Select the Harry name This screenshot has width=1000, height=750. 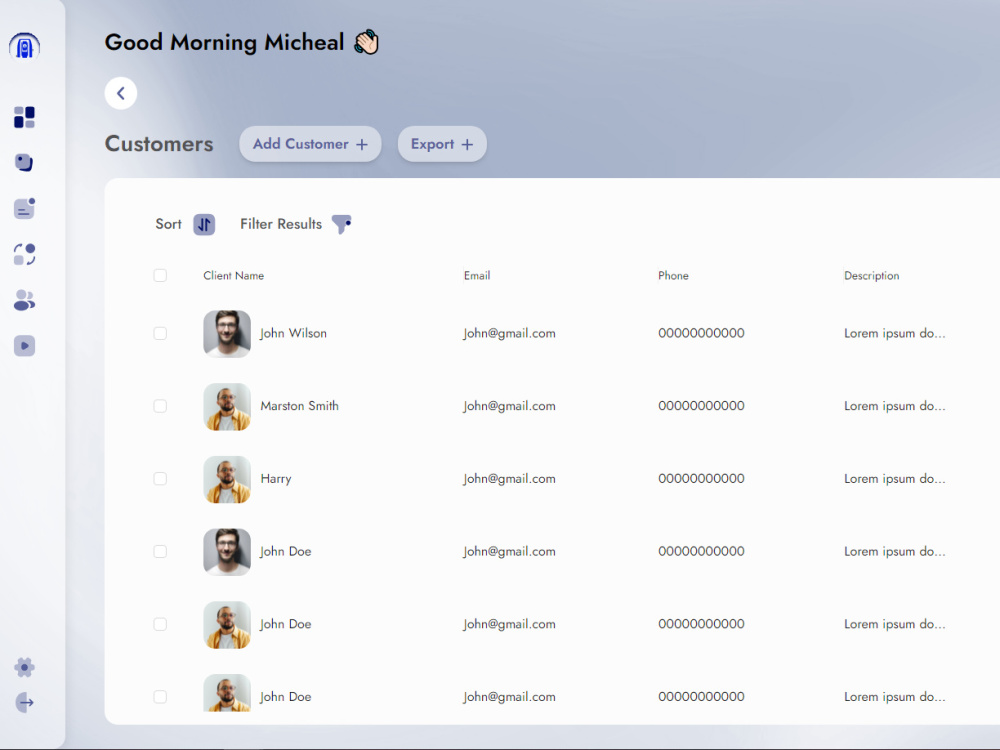tap(276, 479)
